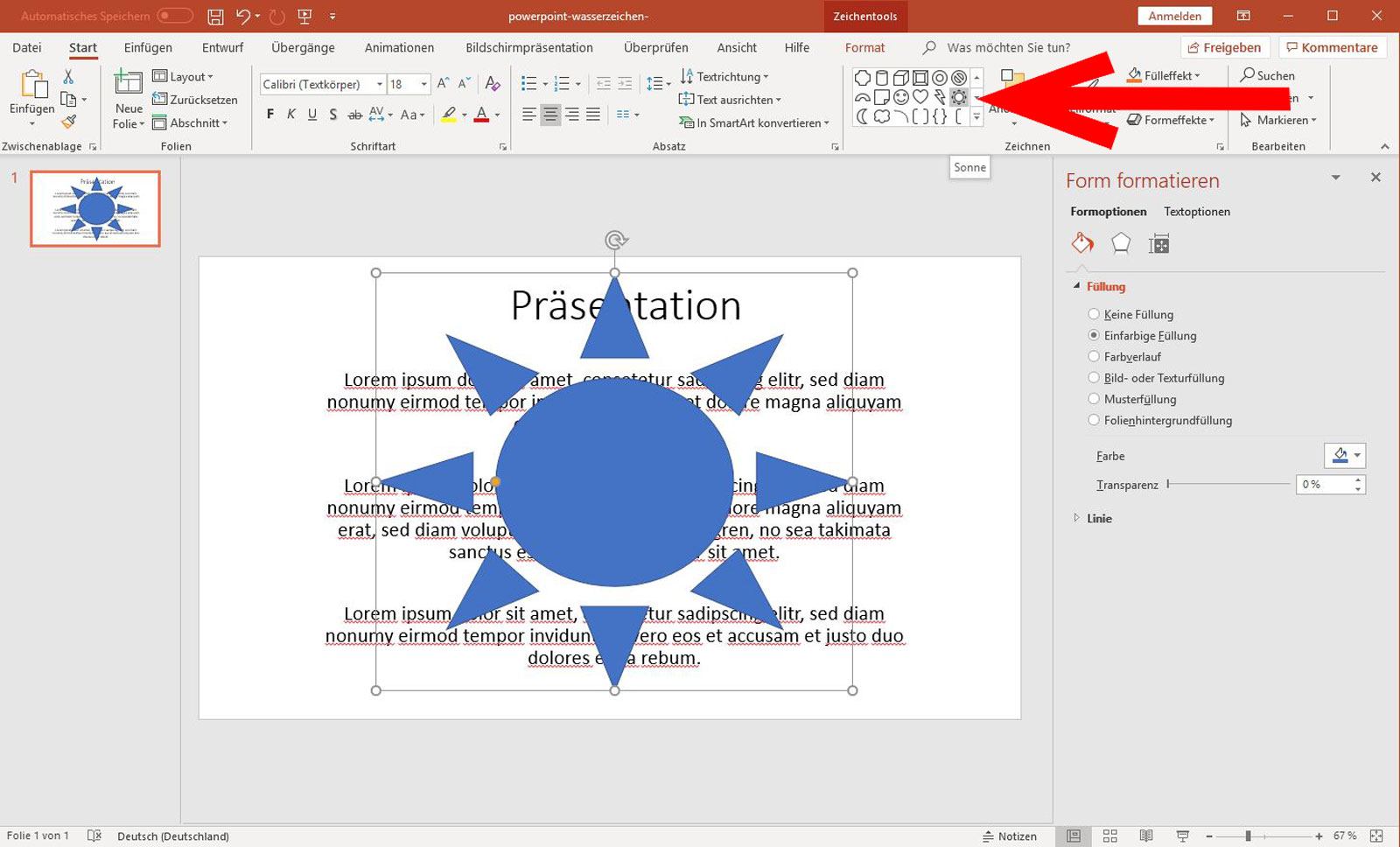Open the Größe und Eigenschaften pane
The image size is (1400, 847).
[1159, 243]
